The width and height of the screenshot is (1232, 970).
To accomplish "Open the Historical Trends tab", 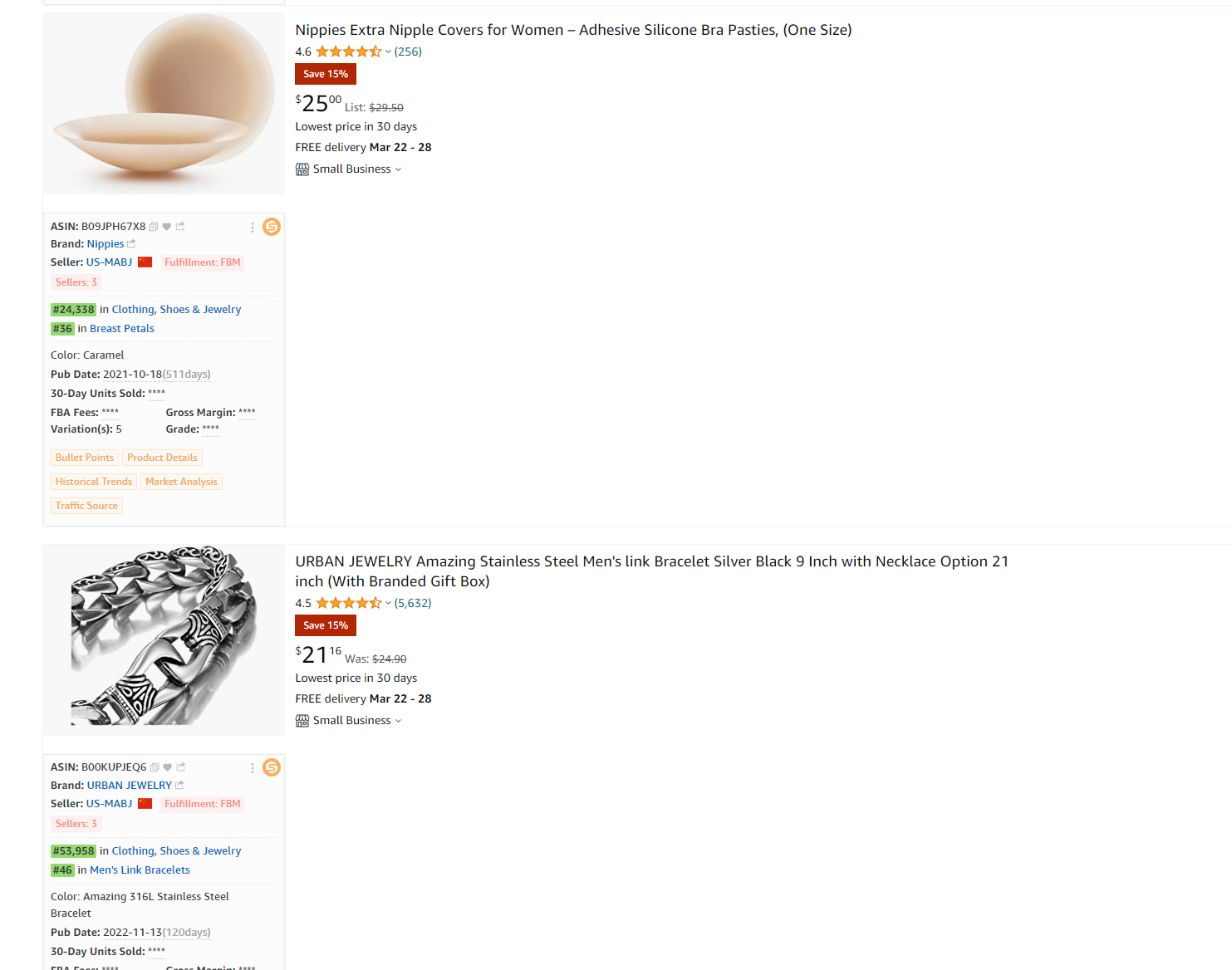I will point(94,482).
